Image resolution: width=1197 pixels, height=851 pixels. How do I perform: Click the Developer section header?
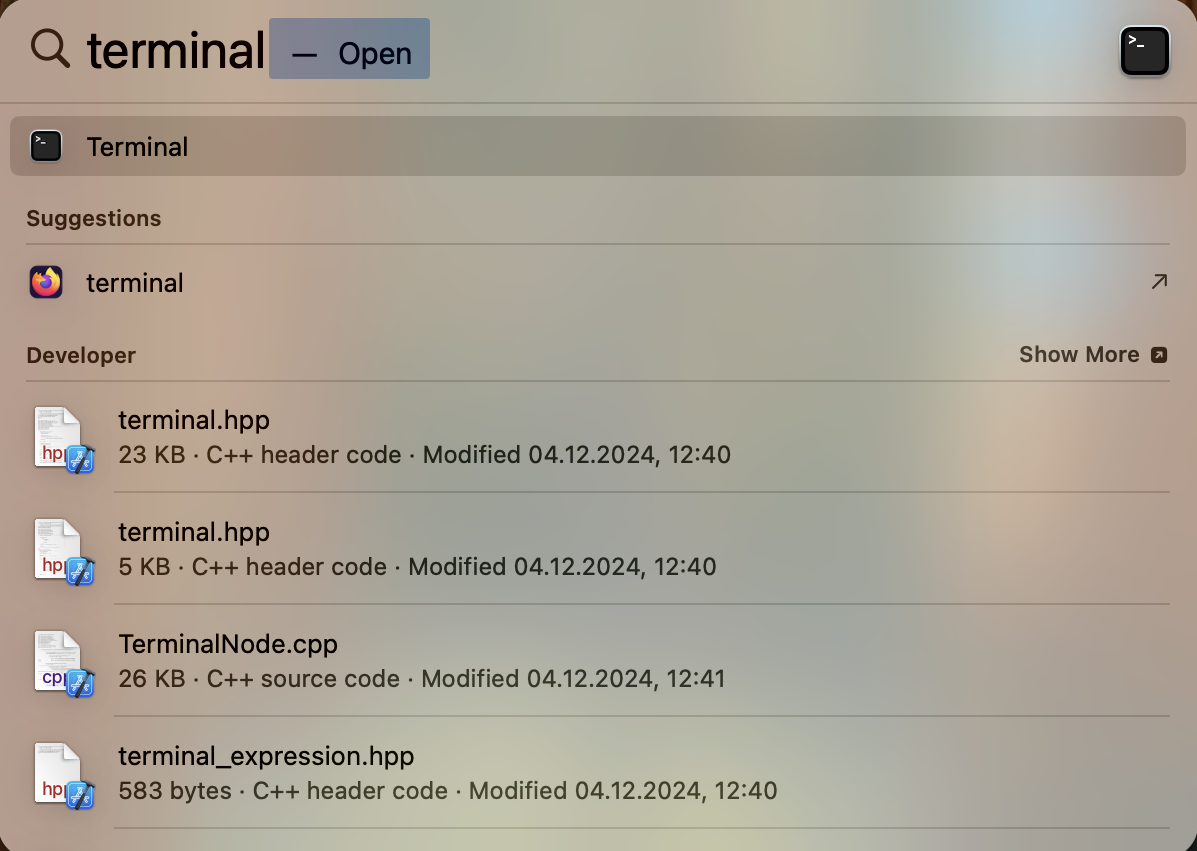click(81, 355)
